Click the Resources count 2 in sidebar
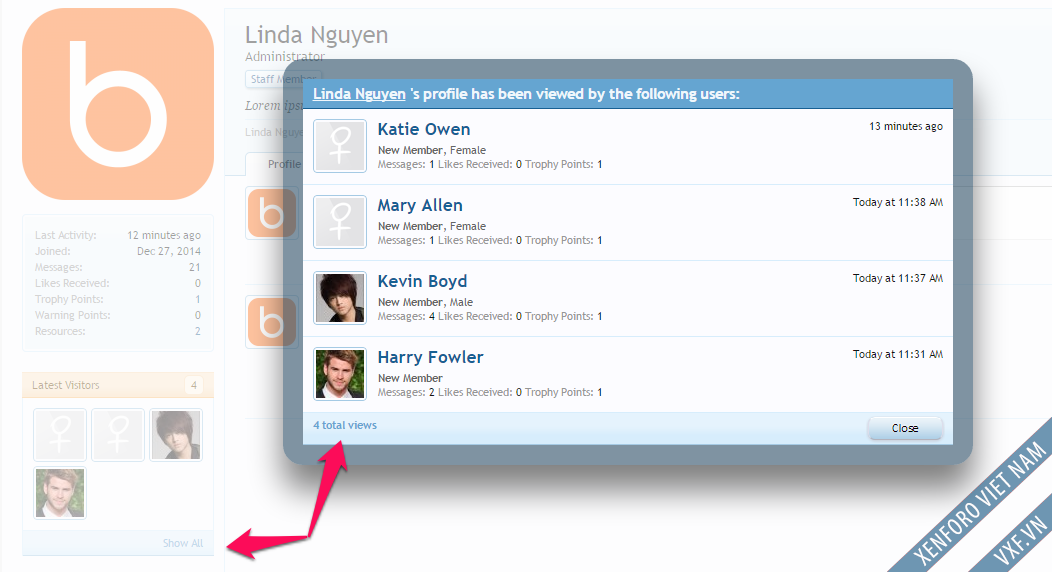The width and height of the screenshot is (1052, 572). point(197,331)
